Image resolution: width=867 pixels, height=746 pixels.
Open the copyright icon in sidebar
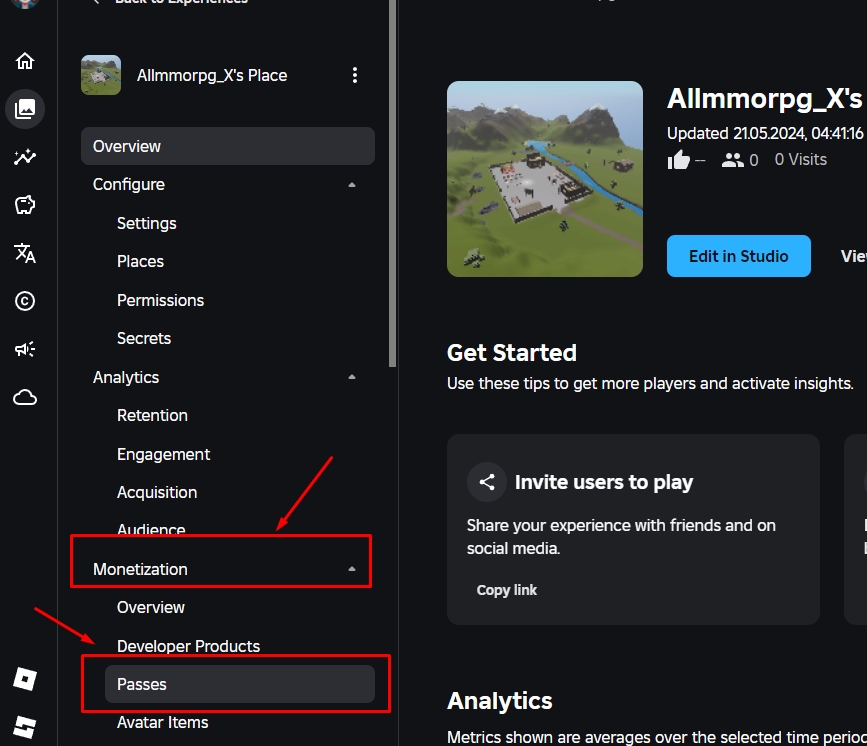point(25,301)
